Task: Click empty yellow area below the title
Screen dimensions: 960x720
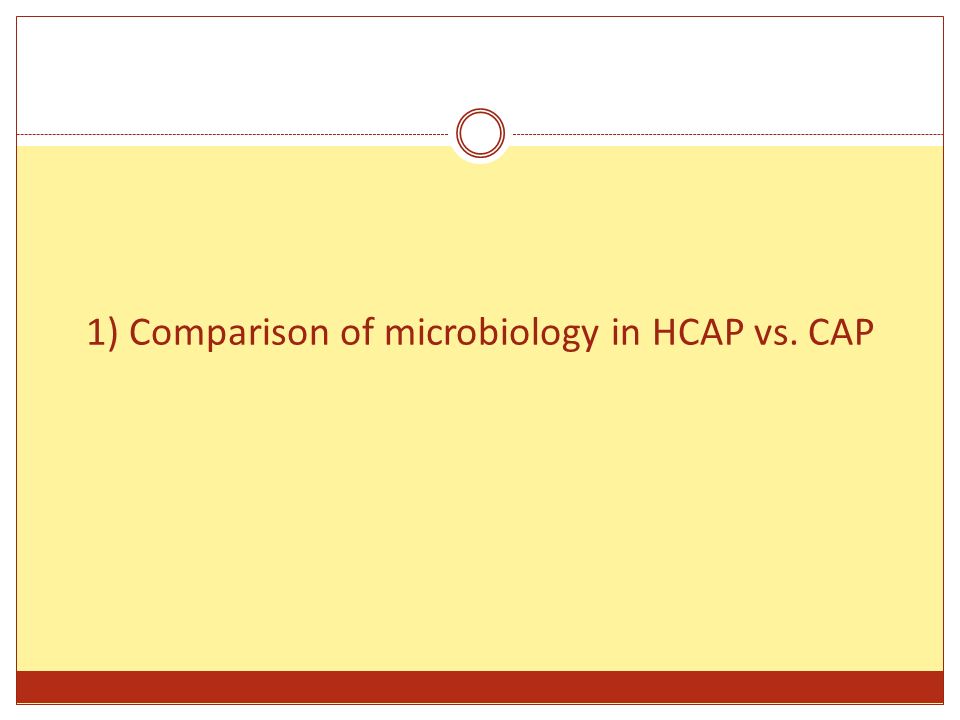Action: [480, 508]
